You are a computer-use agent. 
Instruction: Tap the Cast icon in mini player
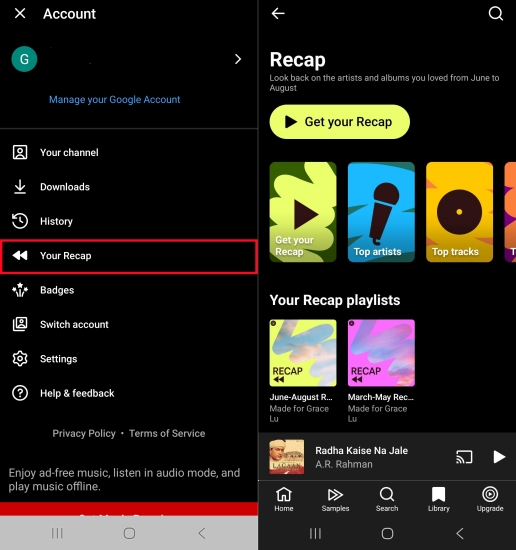[464, 457]
